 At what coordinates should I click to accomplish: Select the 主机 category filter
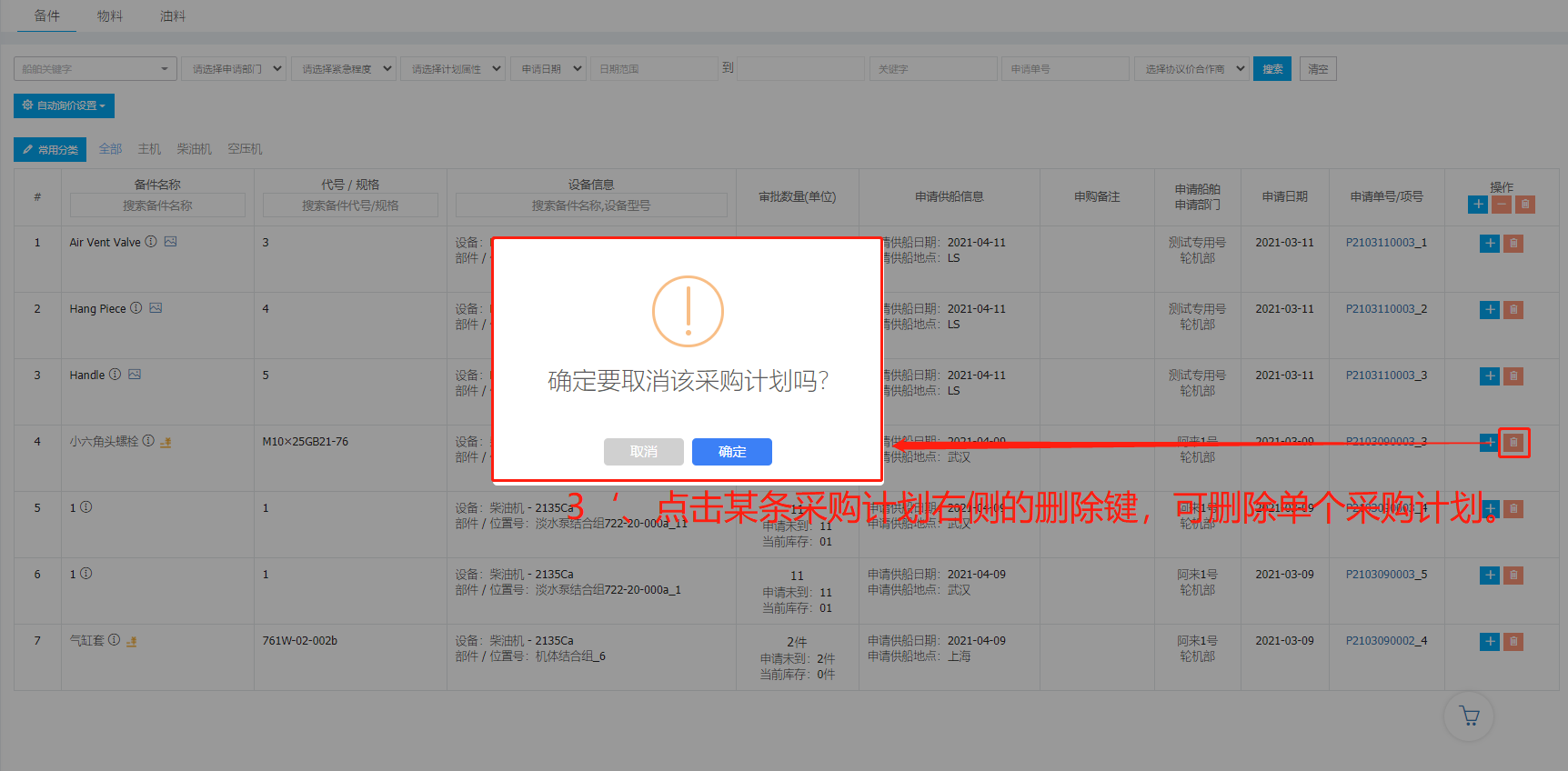(x=149, y=149)
